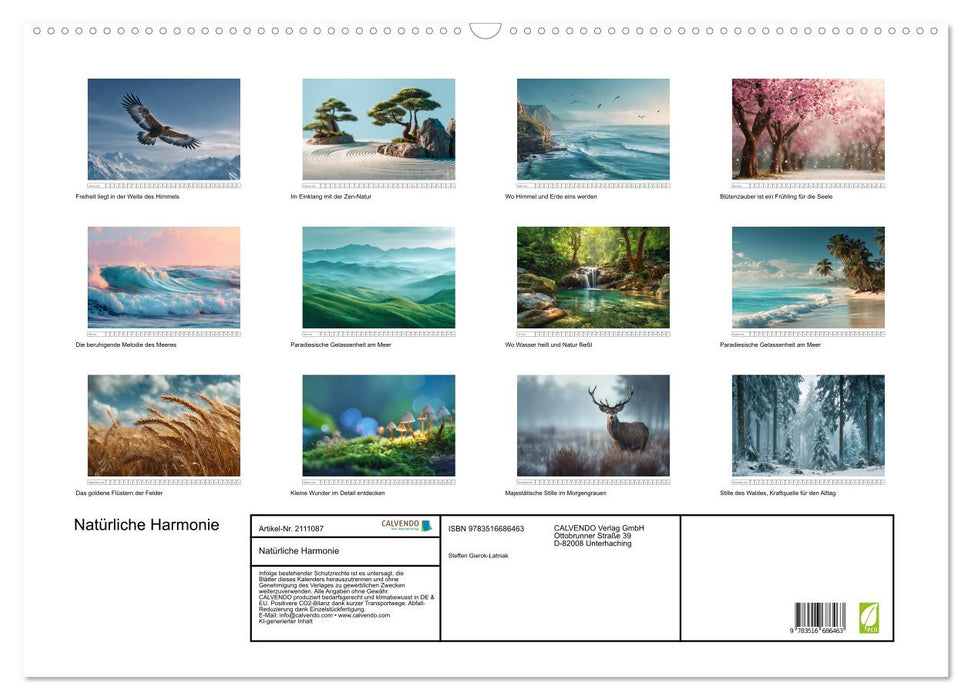Screen dimensions: 971x700
Task: Click caption 'Freiheit liegt in der Weite des Himmels'
Action: (128, 197)
